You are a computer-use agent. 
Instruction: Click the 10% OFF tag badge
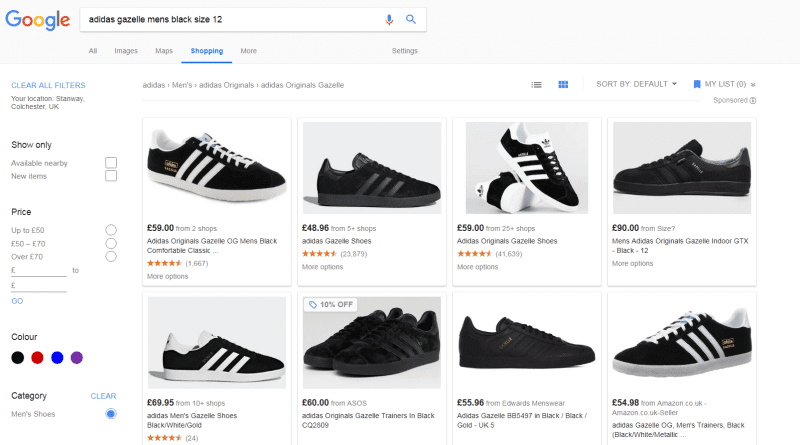coord(331,305)
